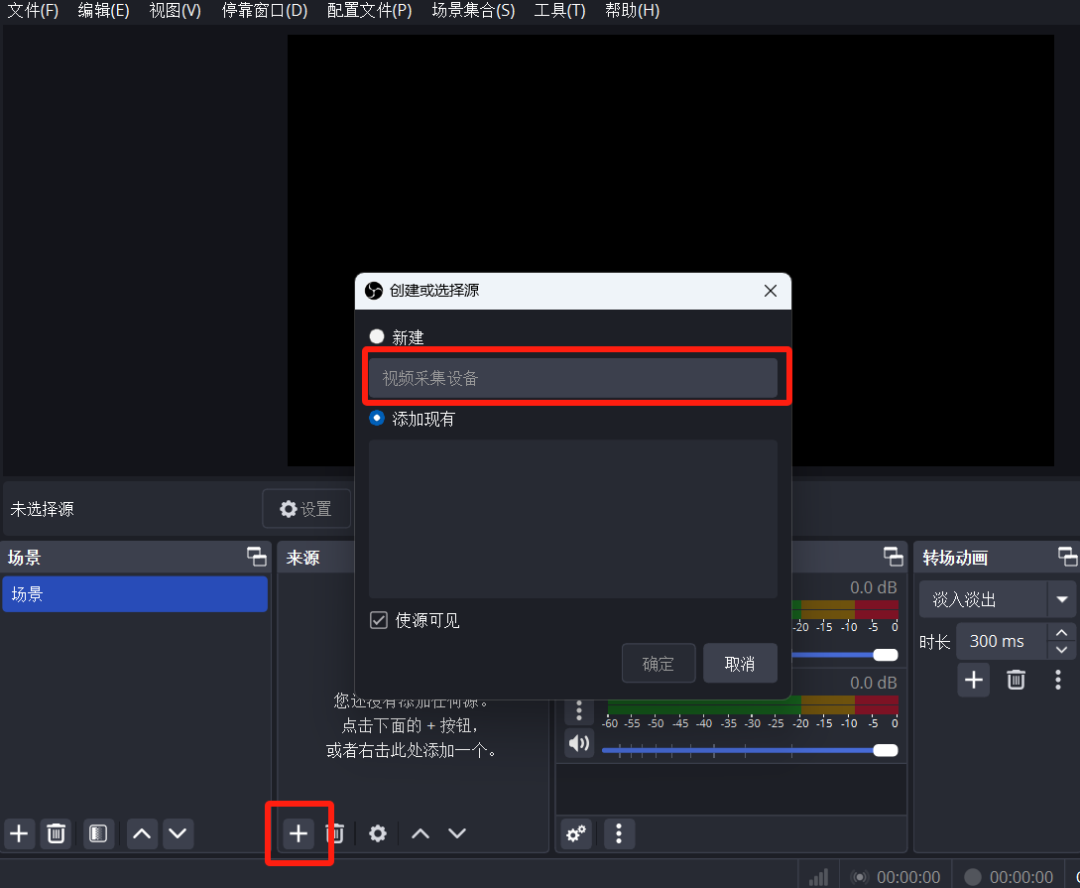This screenshot has width=1080, height=888.
Task: Remove transition with trash icon
Action: 1016,680
